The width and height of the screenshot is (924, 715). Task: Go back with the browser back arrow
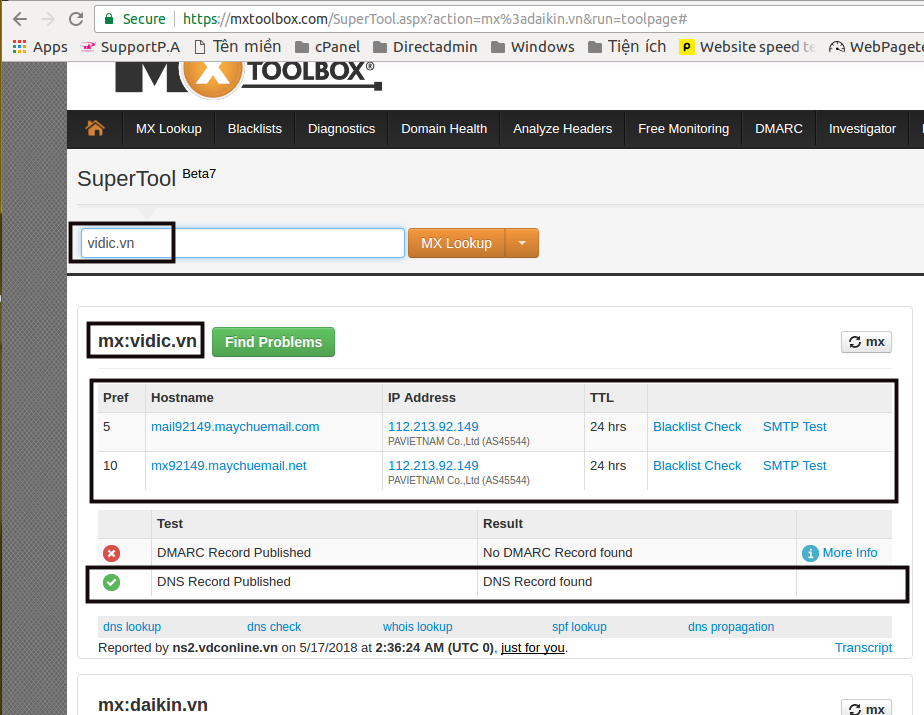click(20, 19)
